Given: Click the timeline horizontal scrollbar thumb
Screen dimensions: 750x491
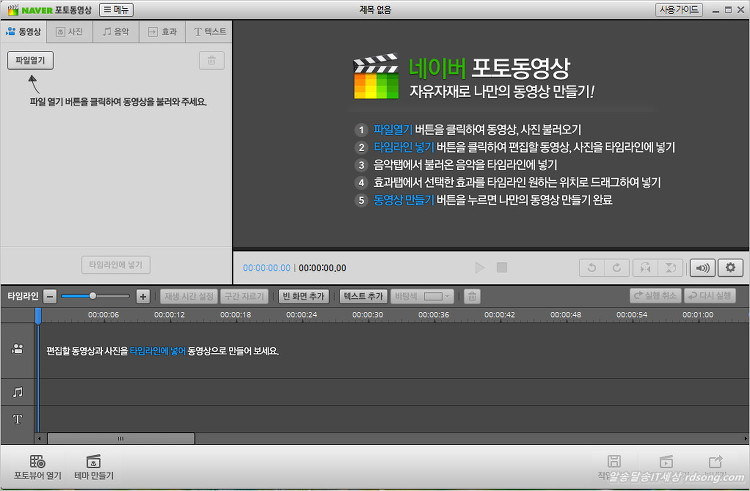Looking at the screenshot, I should 121,438.
